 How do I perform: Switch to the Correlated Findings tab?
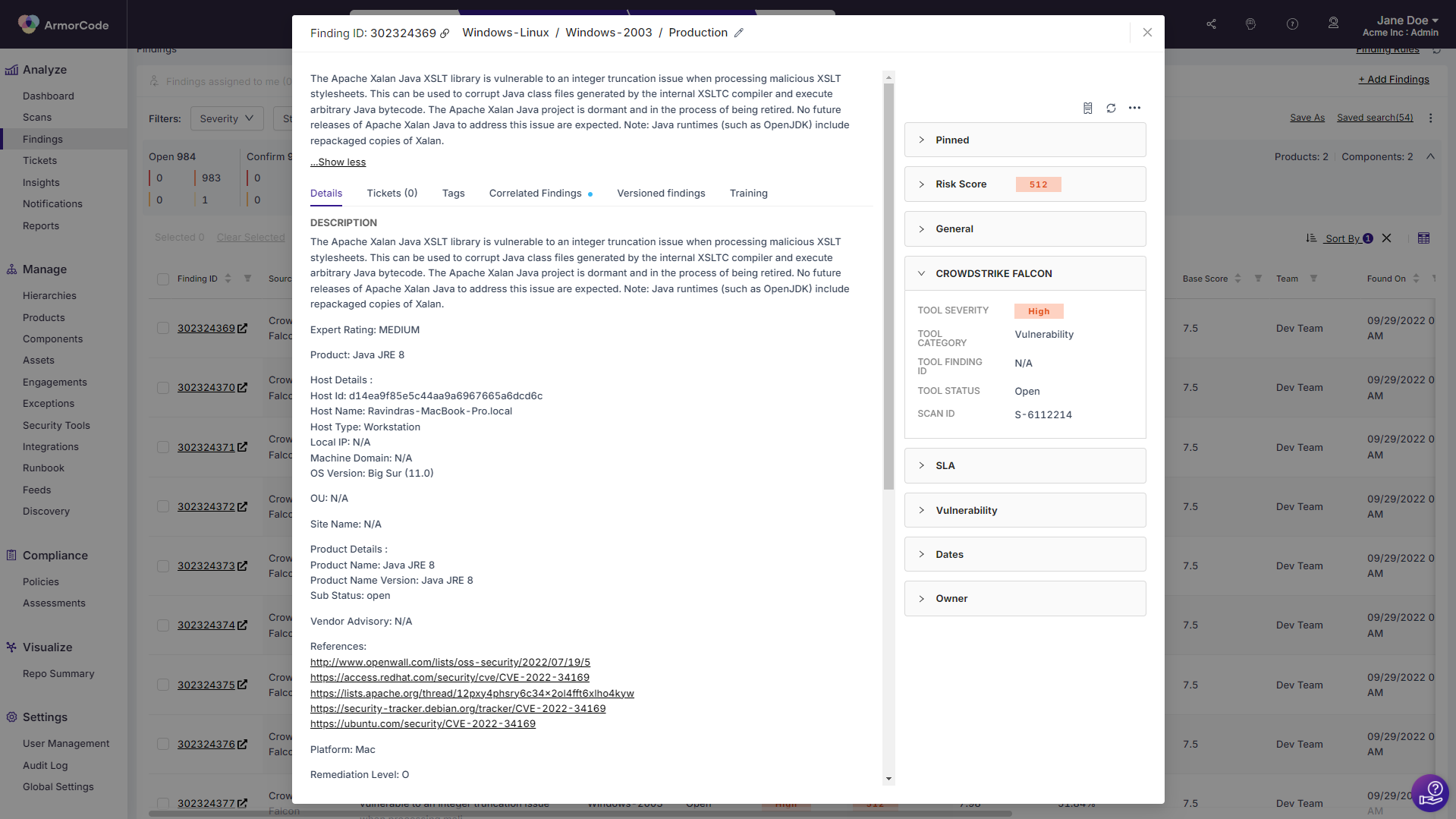[536, 193]
